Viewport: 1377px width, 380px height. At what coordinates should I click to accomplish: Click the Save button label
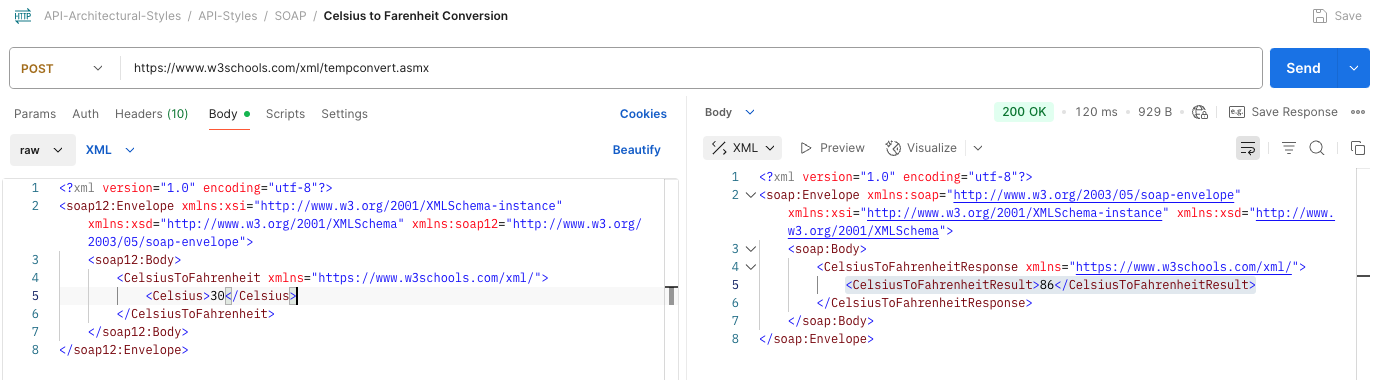1348,16
